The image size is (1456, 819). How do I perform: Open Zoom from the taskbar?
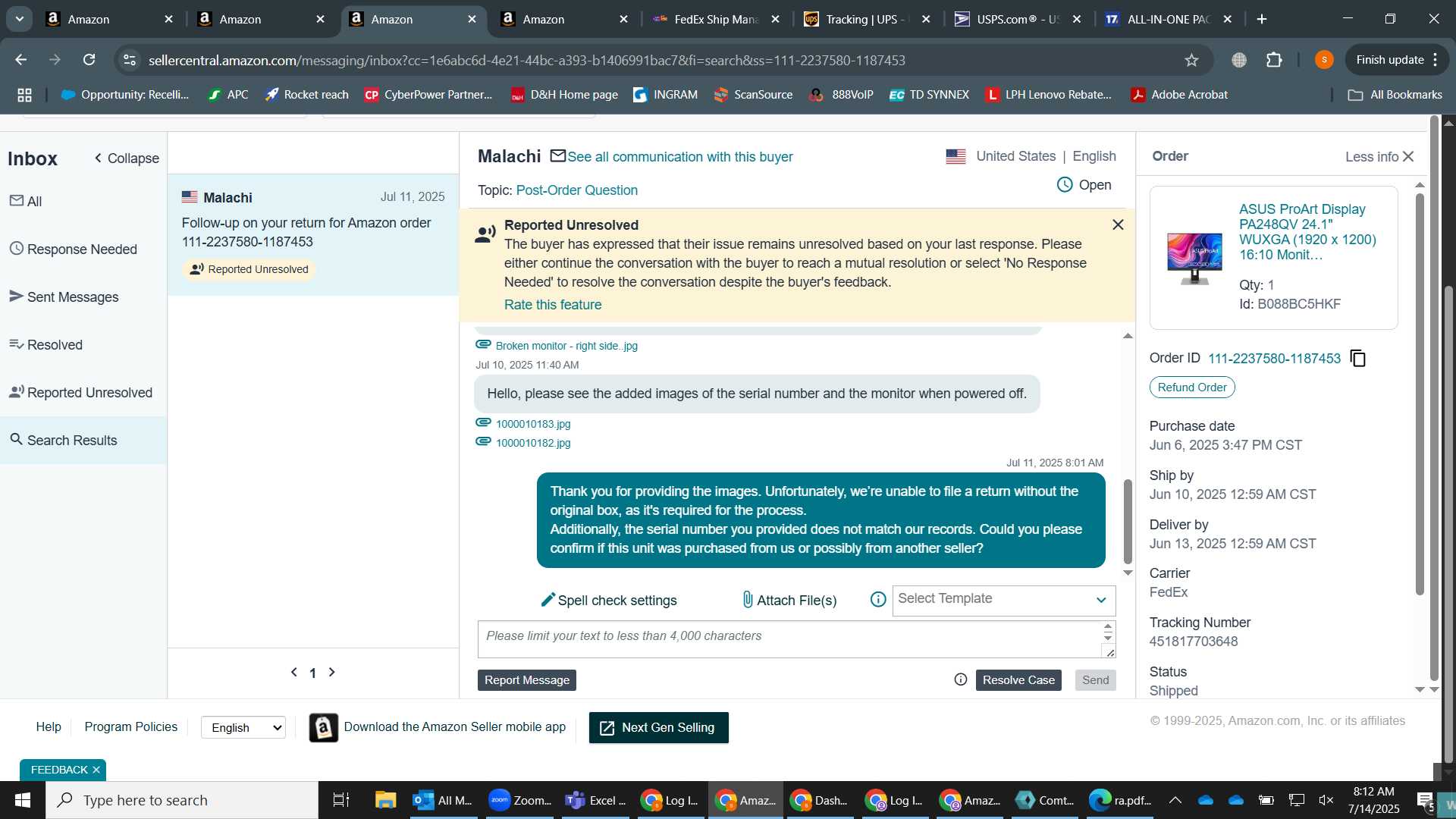(x=521, y=800)
